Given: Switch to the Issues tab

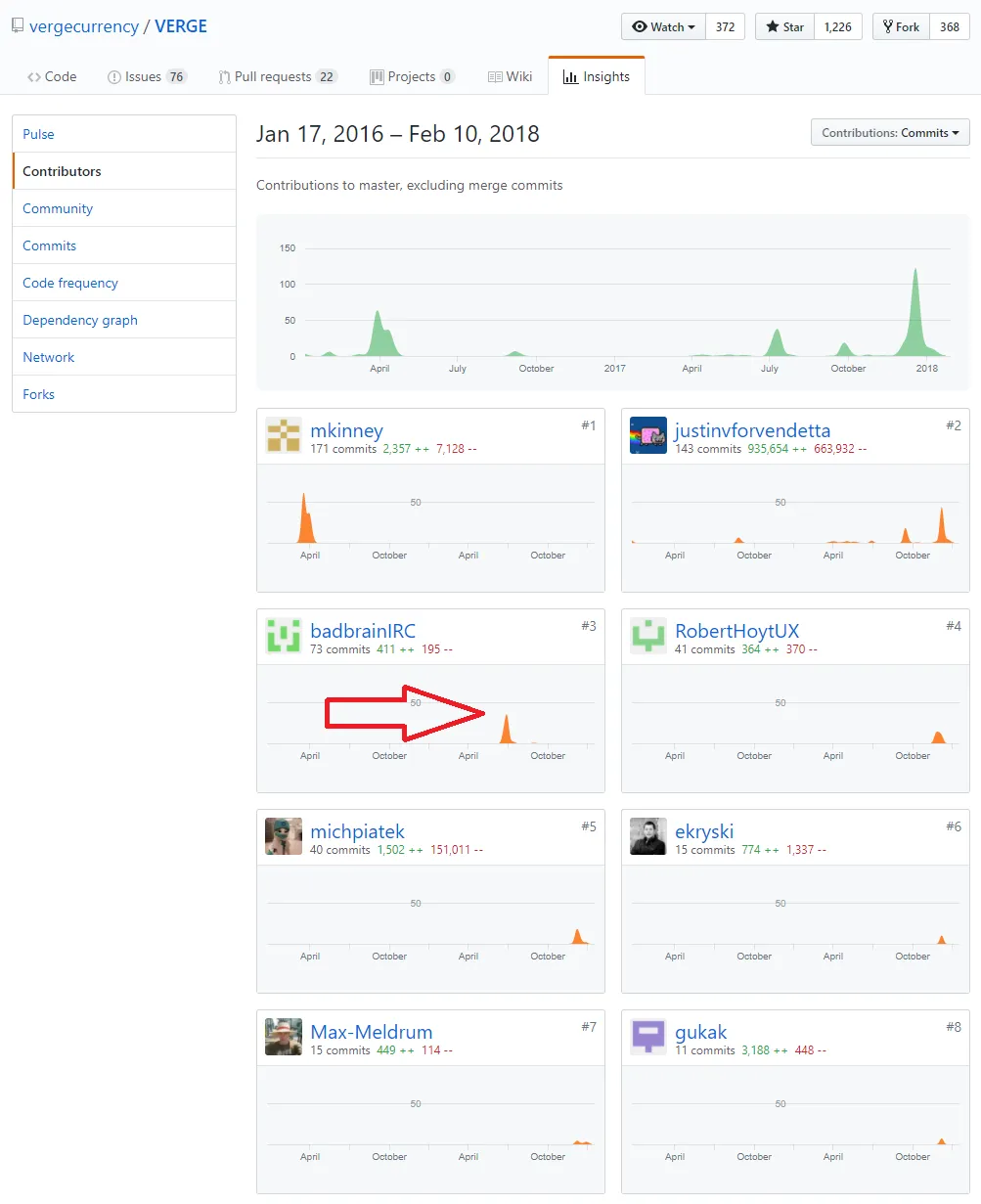Looking at the screenshot, I should coord(147,76).
